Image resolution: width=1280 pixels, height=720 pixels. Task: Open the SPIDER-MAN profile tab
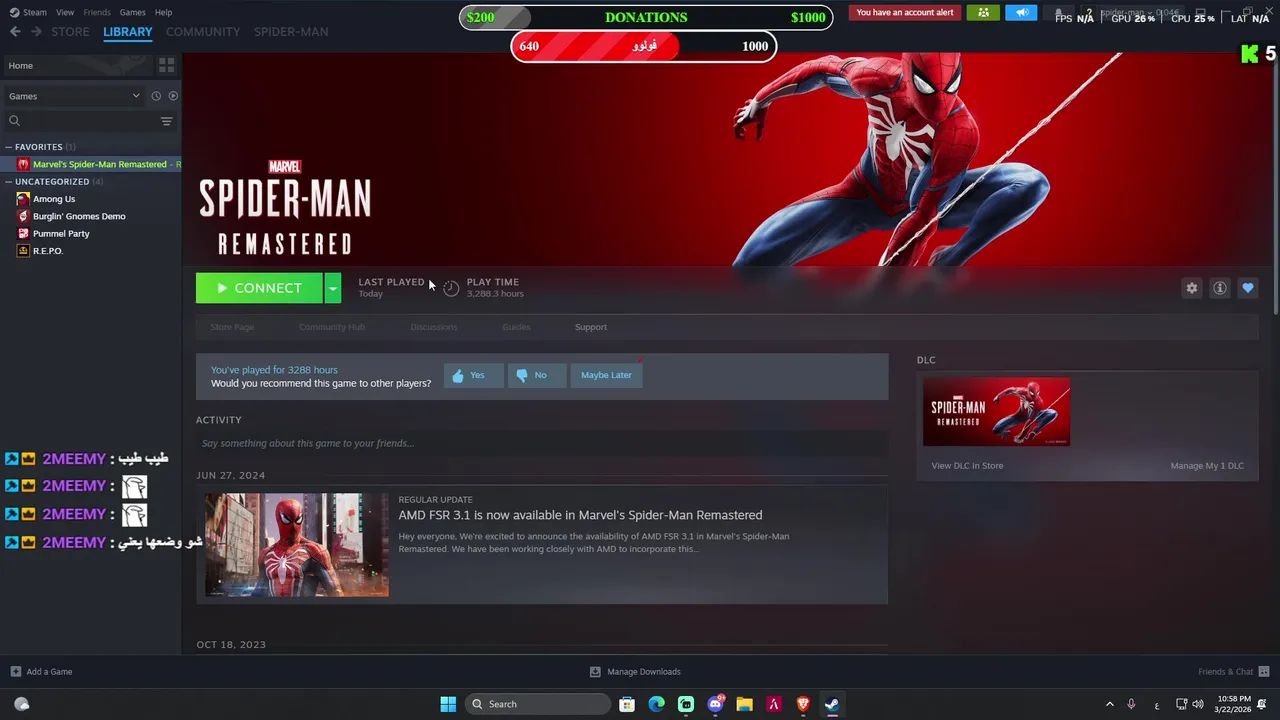291,32
